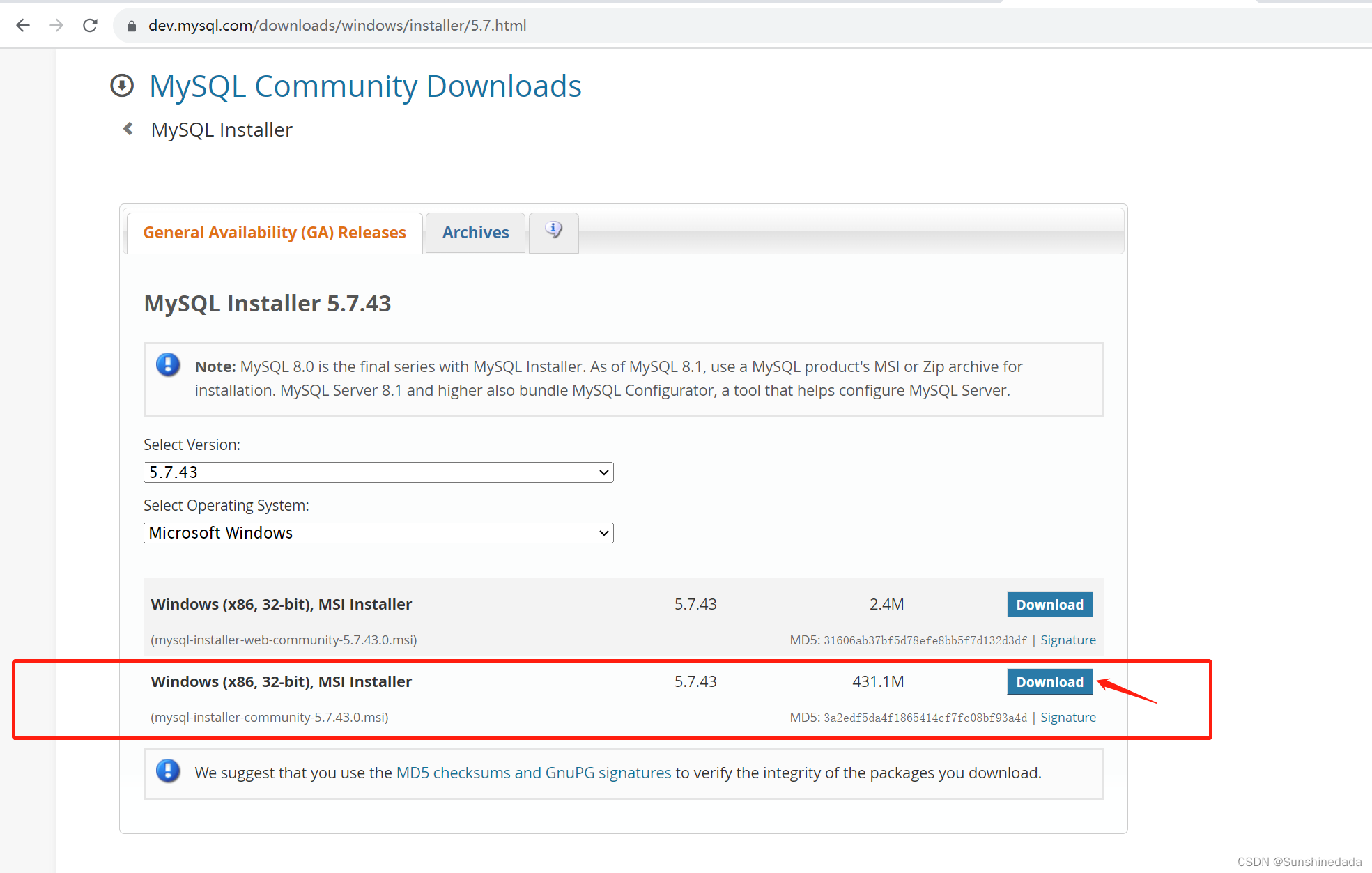The width and height of the screenshot is (1372, 873).
Task: Open MD5 checksums and GnuPG signatures link
Action: 534,773
